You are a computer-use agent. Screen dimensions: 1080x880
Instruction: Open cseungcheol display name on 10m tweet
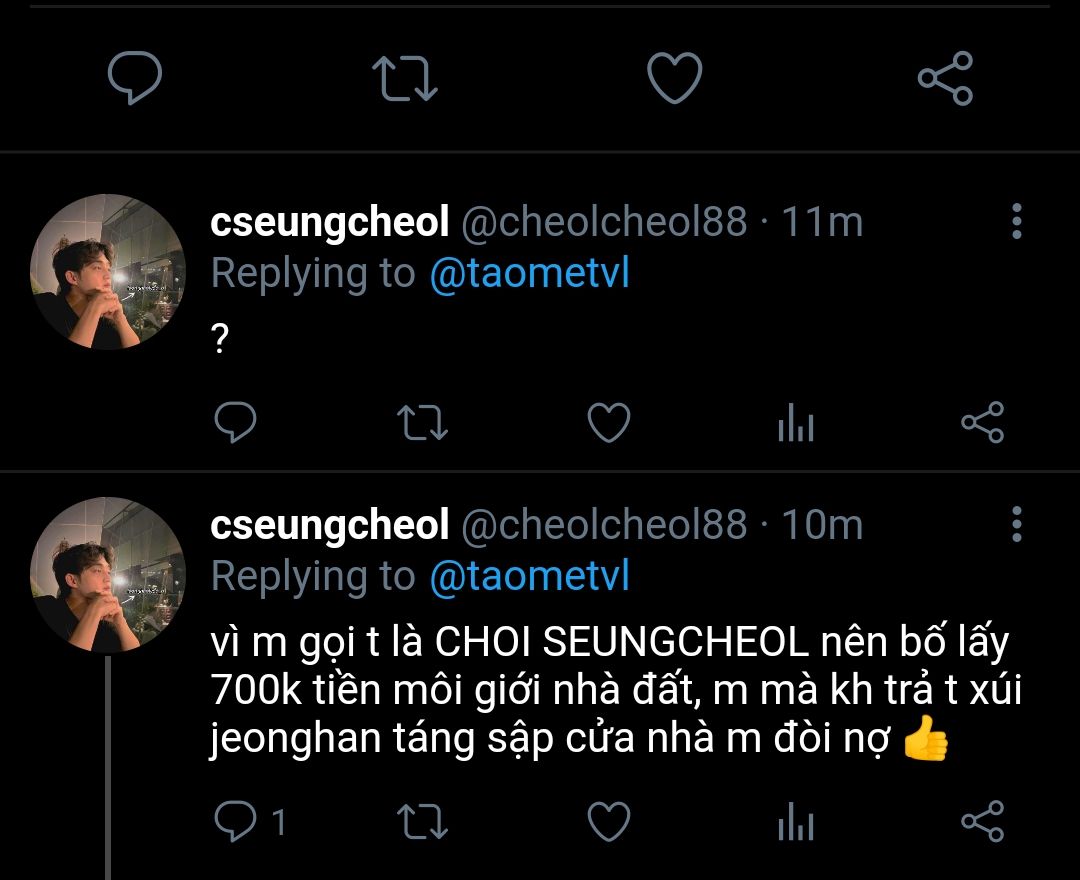(x=330, y=524)
